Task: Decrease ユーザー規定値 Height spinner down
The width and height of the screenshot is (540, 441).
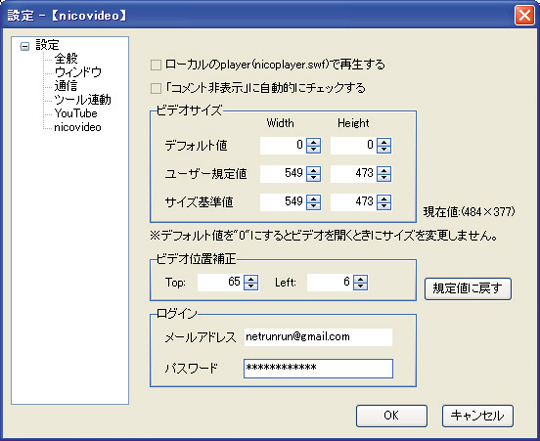Action: point(384,178)
